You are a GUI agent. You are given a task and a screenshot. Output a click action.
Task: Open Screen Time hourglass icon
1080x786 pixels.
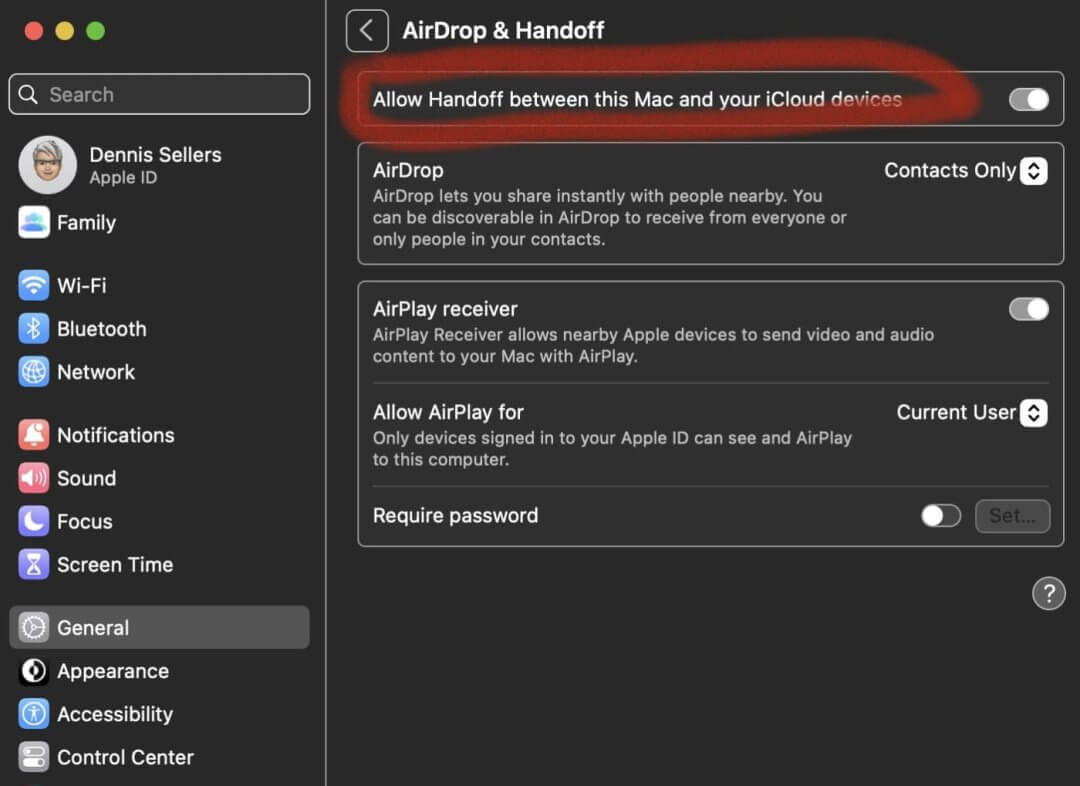click(34, 565)
